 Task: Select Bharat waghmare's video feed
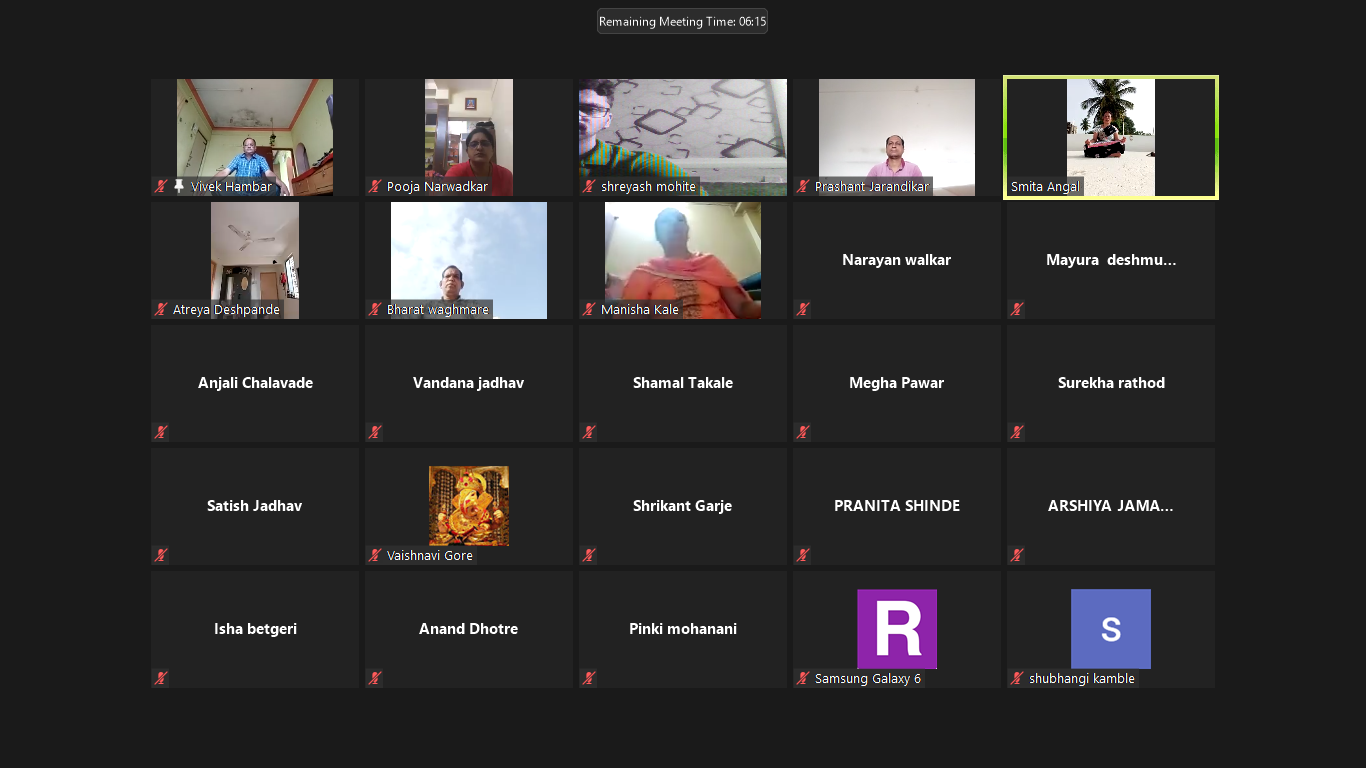469,260
